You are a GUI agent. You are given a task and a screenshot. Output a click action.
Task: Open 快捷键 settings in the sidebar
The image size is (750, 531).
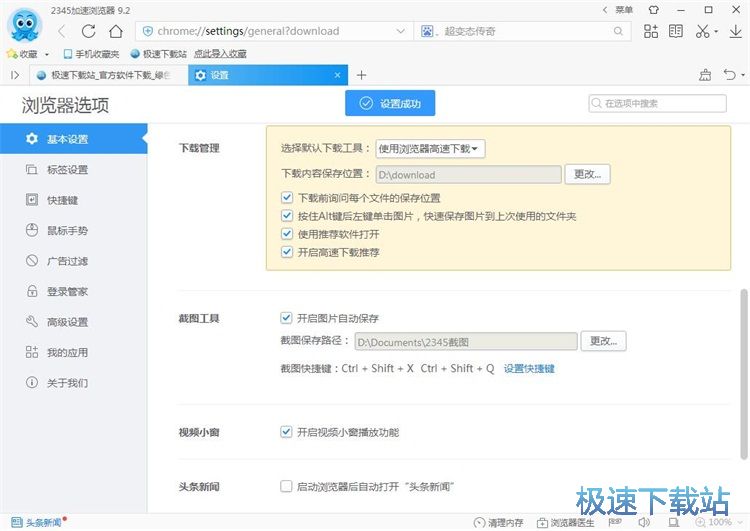point(74,200)
